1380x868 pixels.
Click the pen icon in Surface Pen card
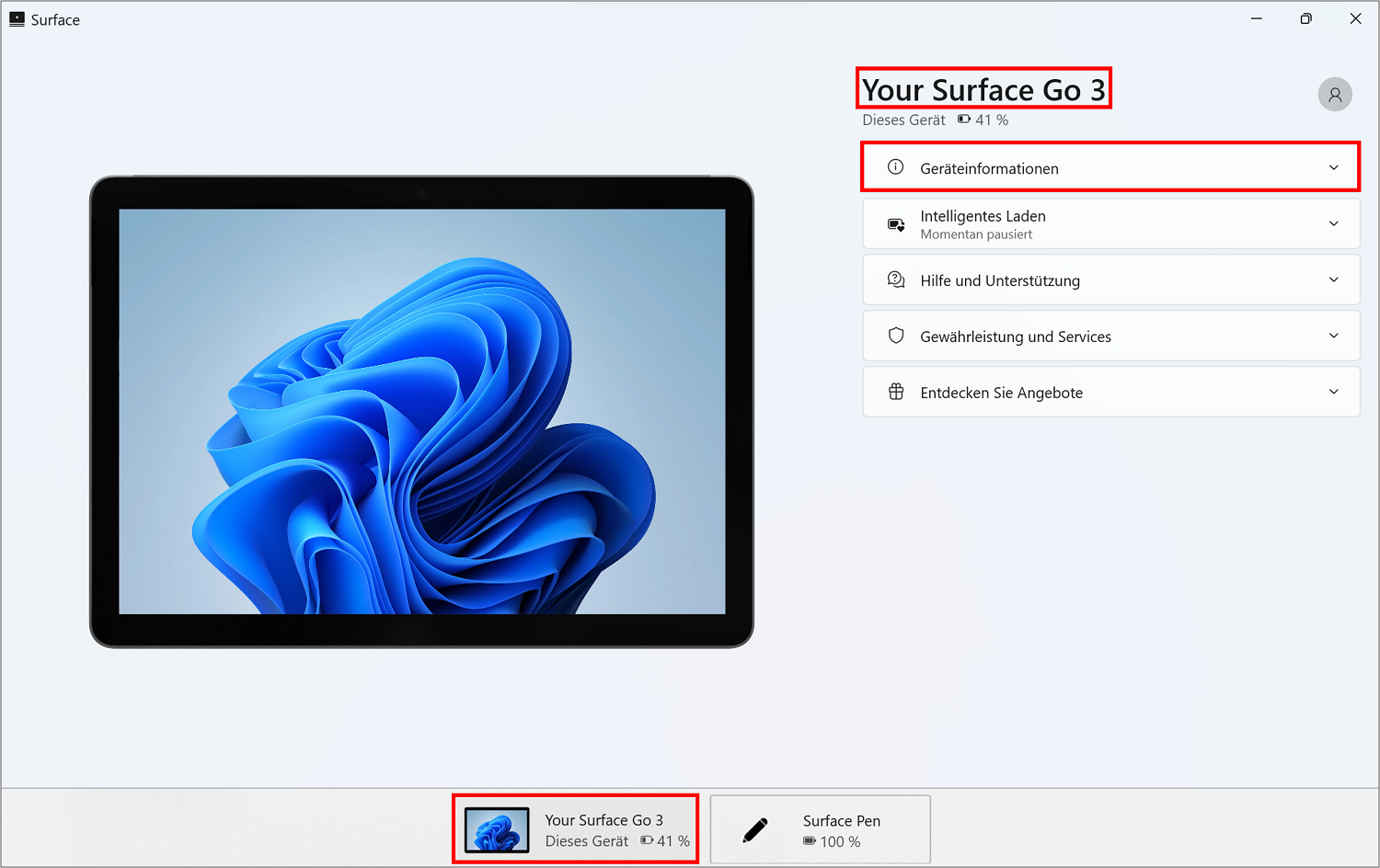tap(755, 830)
